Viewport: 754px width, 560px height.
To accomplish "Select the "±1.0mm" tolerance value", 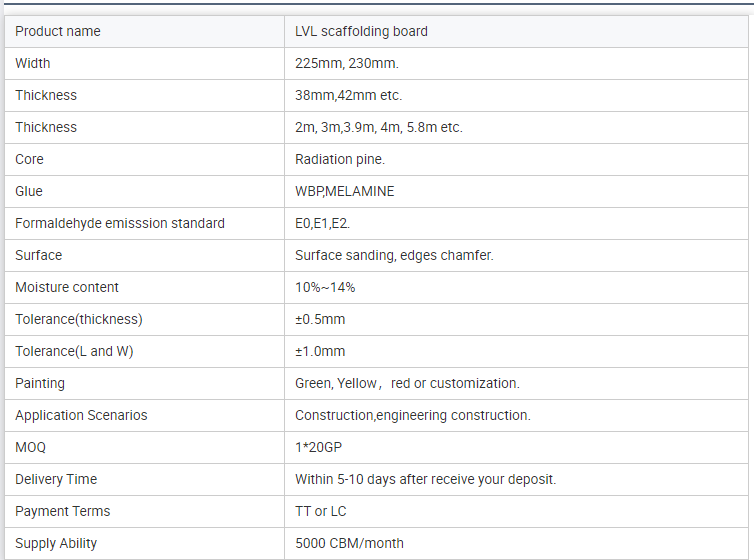I will [320, 351].
